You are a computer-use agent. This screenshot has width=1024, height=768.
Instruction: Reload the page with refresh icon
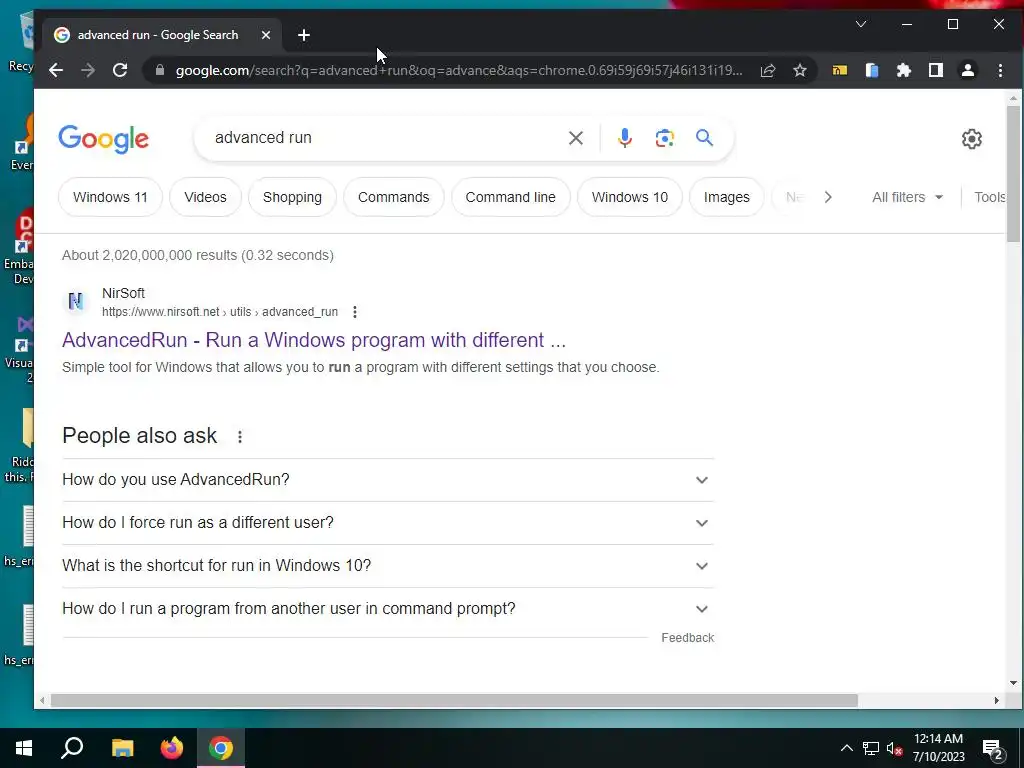click(120, 71)
